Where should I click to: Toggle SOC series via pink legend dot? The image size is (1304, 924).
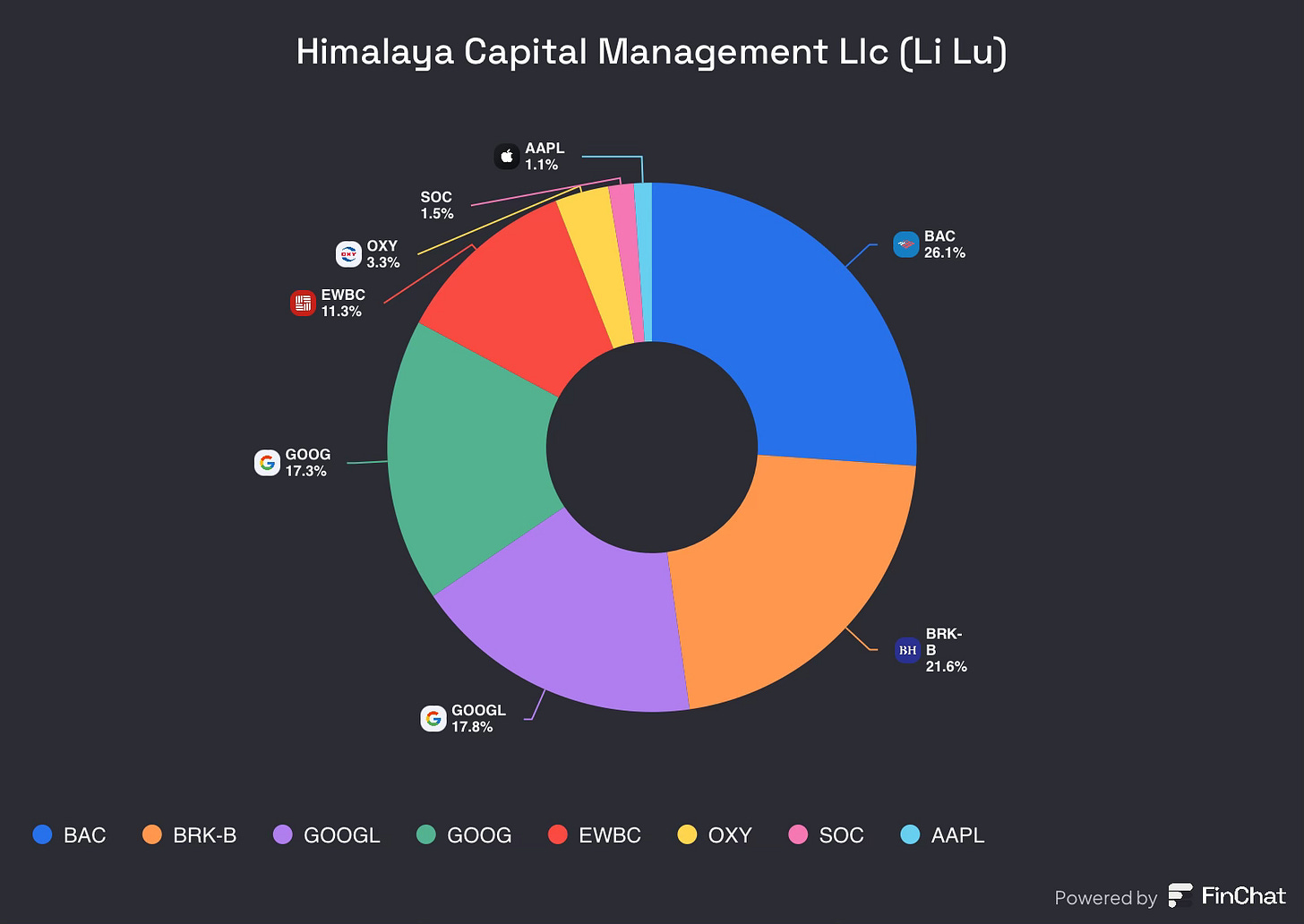click(x=798, y=834)
